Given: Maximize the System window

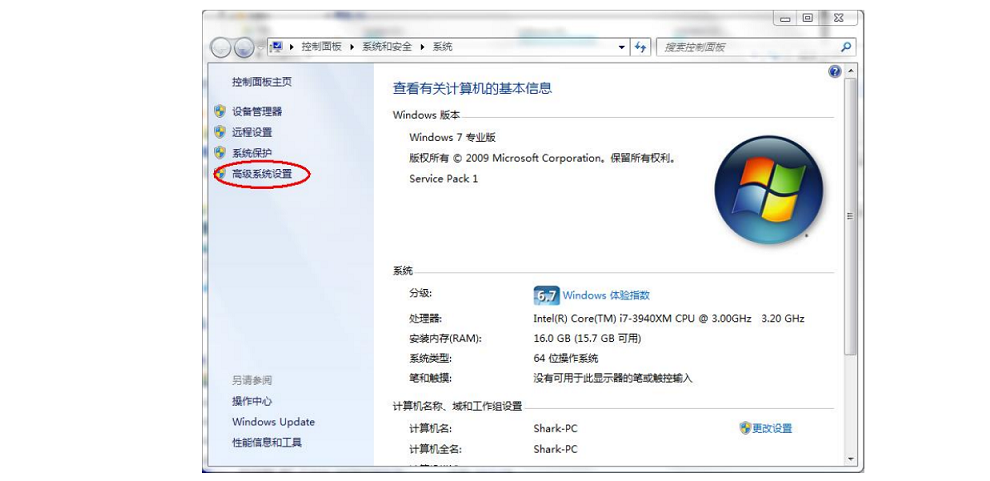Looking at the screenshot, I should (x=808, y=18).
